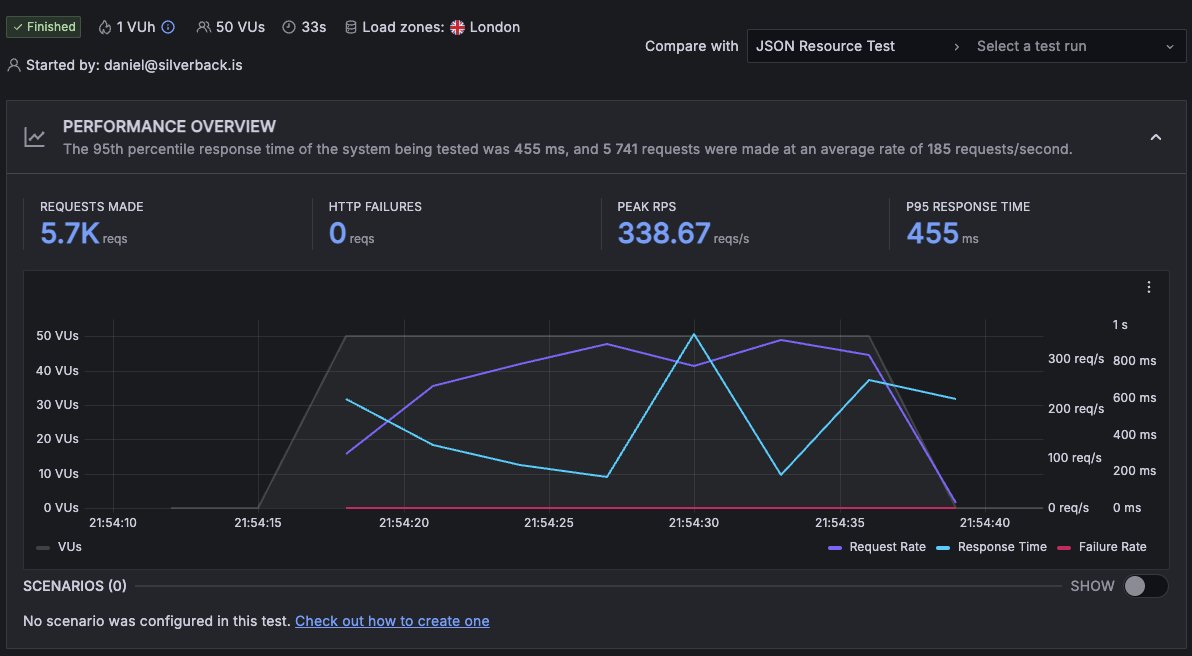
Task: Click the Failure Rate red legend swatch
Action: [1064, 548]
